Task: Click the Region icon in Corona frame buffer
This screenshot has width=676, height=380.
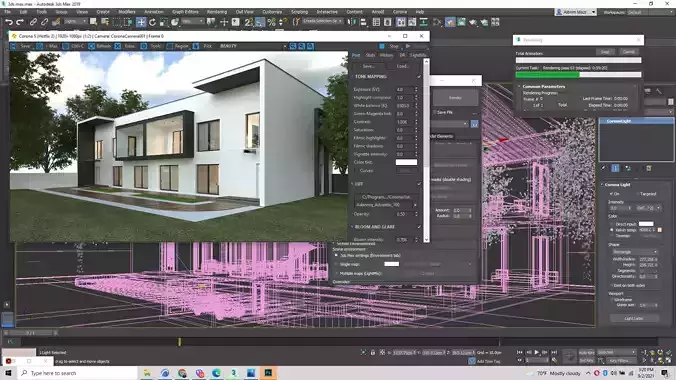Action: [x=170, y=46]
